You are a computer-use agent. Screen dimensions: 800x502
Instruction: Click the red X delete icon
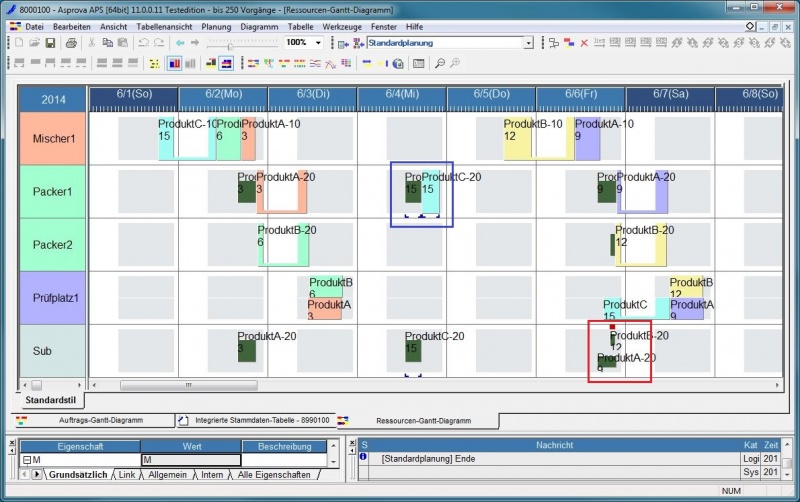tap(584, 43)
